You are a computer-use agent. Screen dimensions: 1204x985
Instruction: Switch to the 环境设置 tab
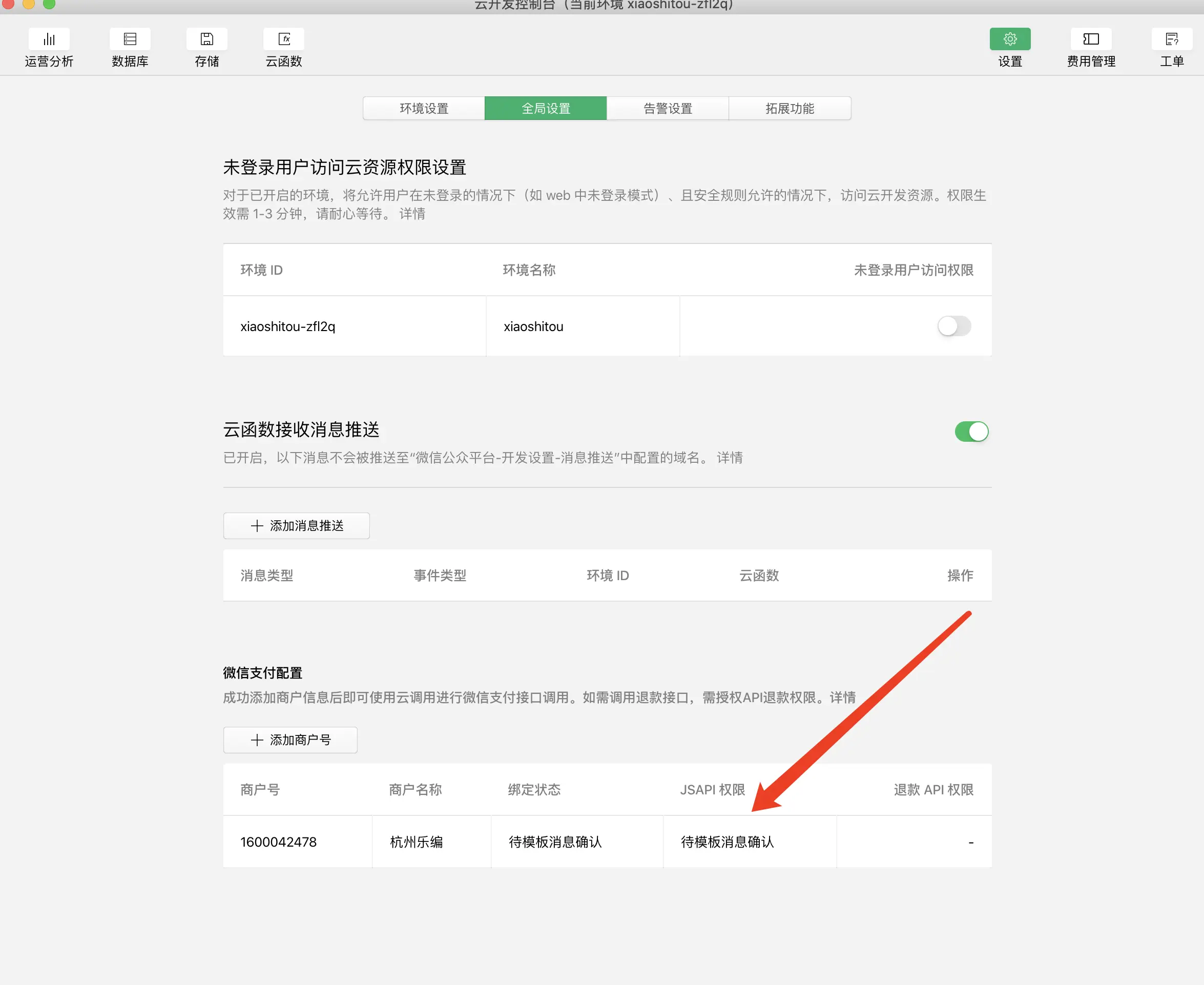point(424,108)
